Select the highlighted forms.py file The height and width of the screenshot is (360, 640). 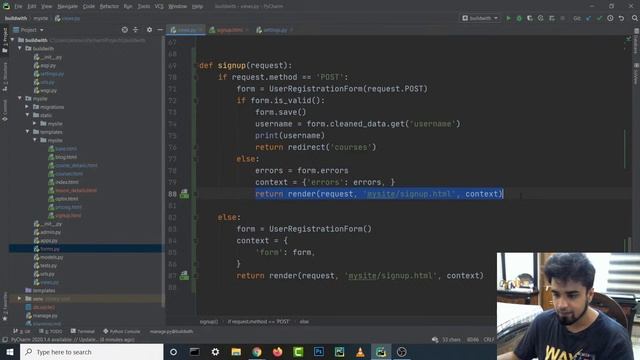tap(86, 249)
